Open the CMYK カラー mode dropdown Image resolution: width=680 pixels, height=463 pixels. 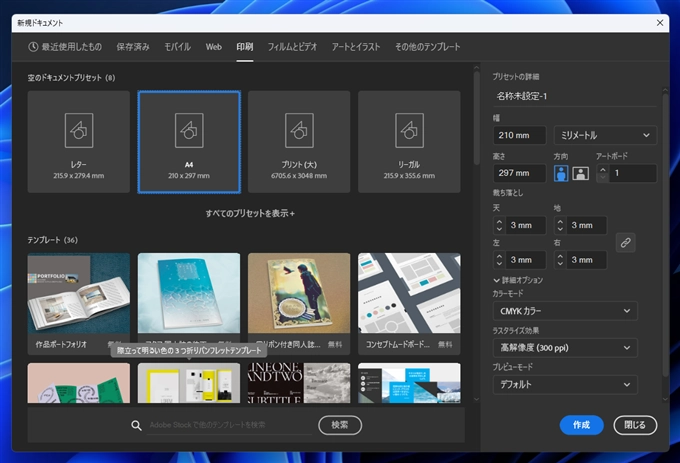click(x=565, y=311)
